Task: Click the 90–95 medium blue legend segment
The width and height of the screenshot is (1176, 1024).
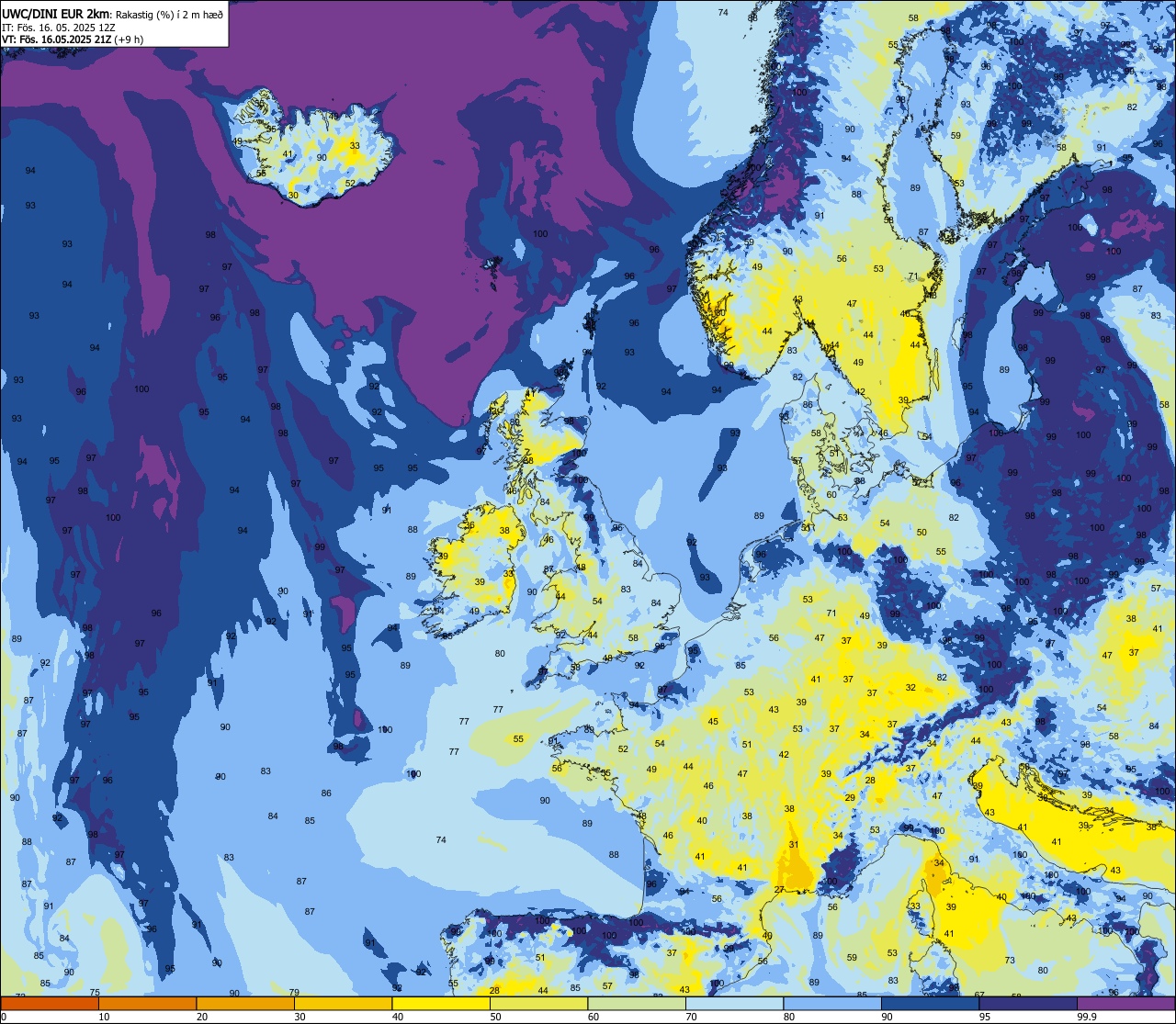Action: (x=930, y=1003)
